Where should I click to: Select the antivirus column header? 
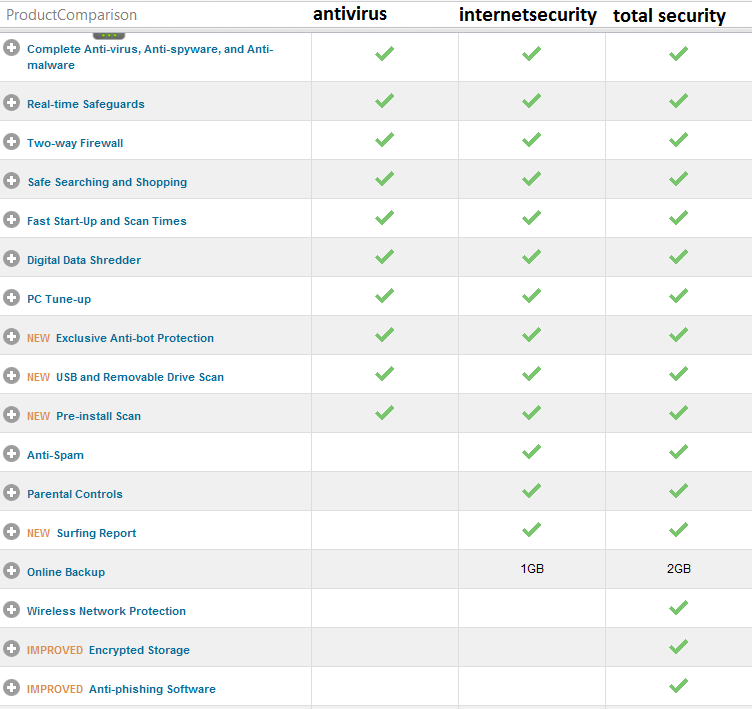[x=350, y=14]
